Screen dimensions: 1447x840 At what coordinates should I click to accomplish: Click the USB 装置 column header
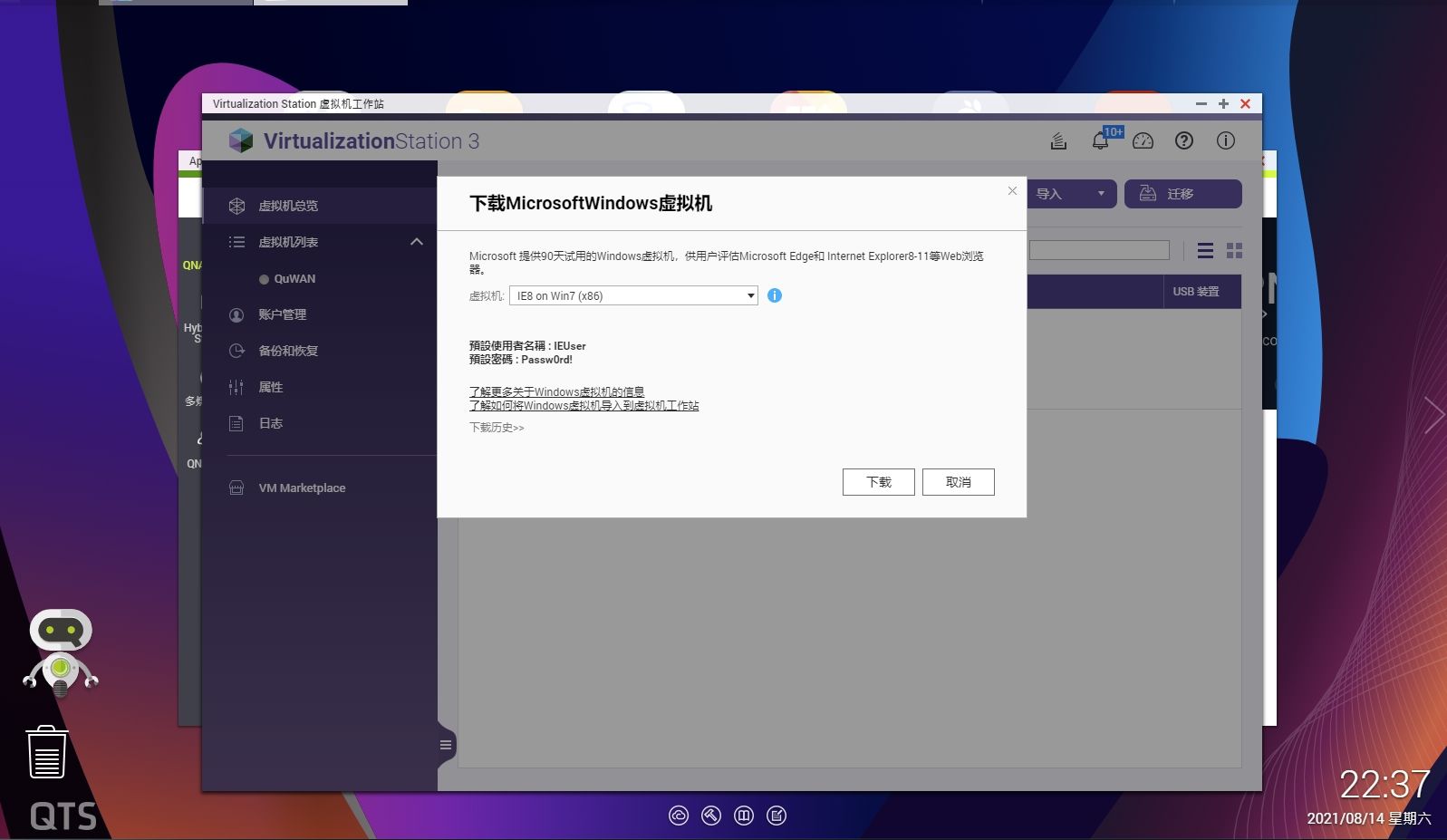click(x=1201, y=292)
